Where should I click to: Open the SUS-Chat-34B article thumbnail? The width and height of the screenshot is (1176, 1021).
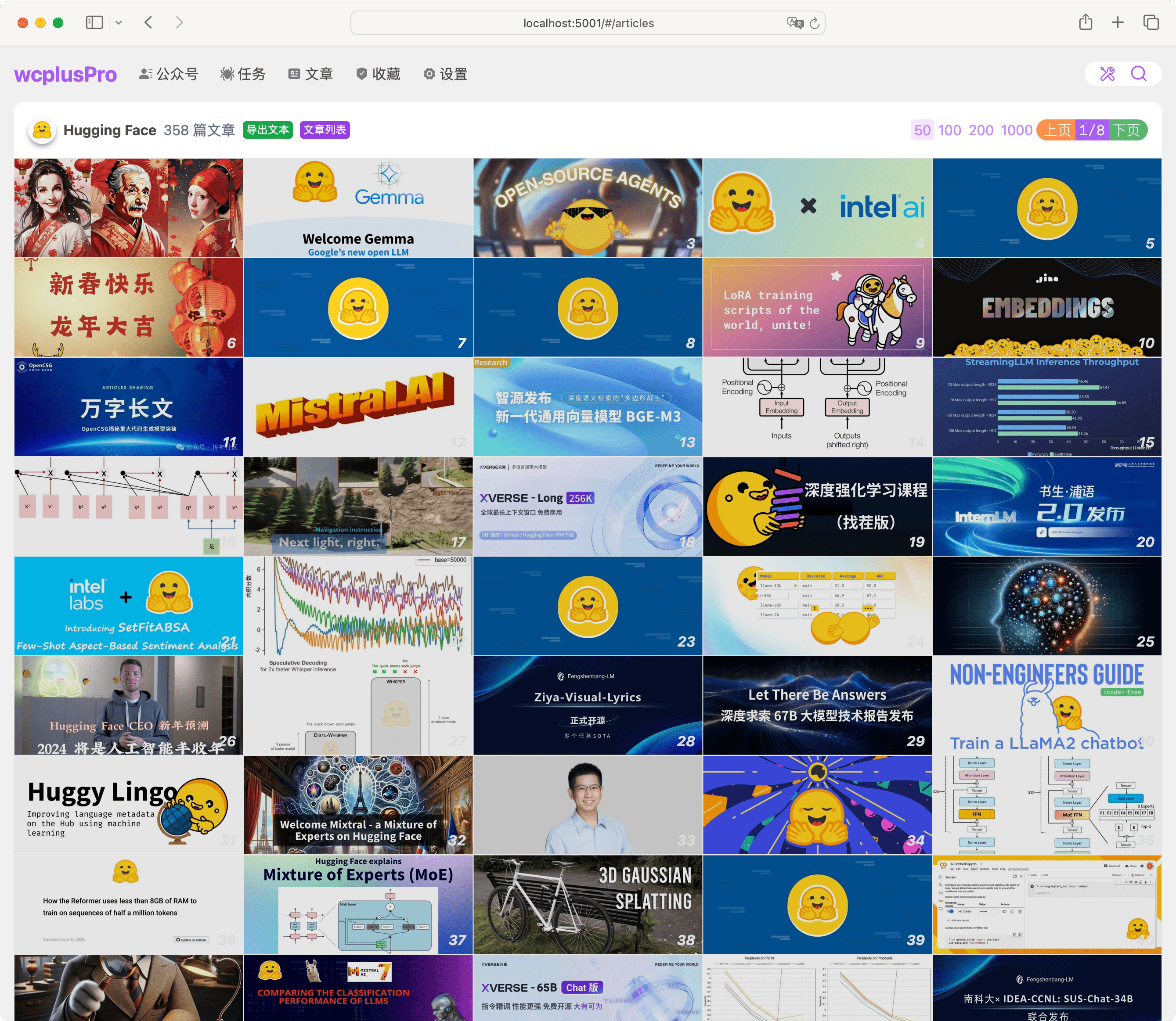[x=1047, y=988]
